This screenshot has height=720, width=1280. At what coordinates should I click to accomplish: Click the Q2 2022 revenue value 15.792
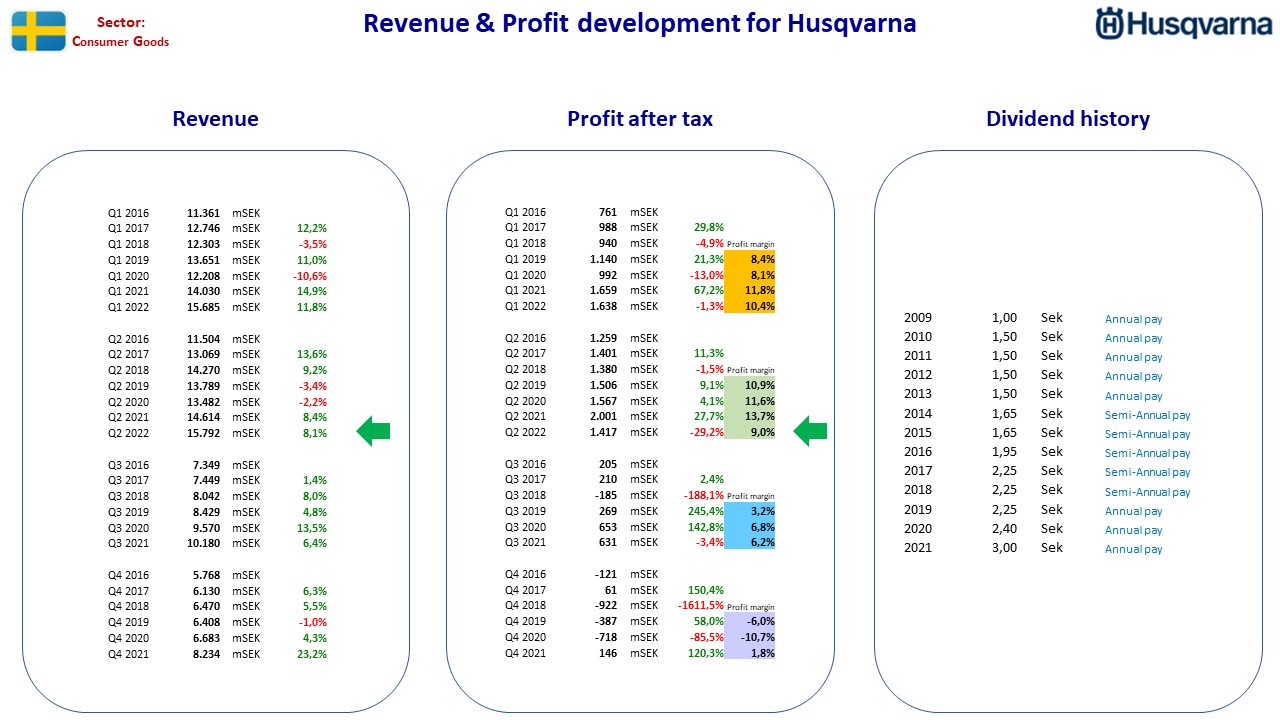coord(203,433)
